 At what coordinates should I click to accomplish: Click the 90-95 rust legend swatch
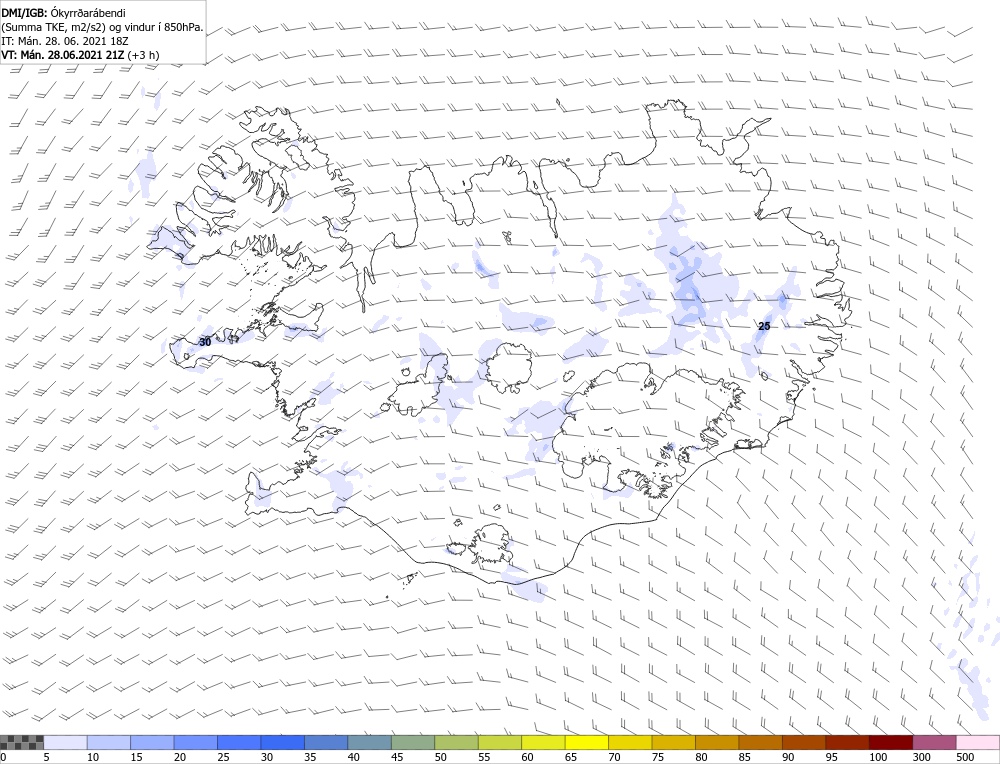click(804, 742)
